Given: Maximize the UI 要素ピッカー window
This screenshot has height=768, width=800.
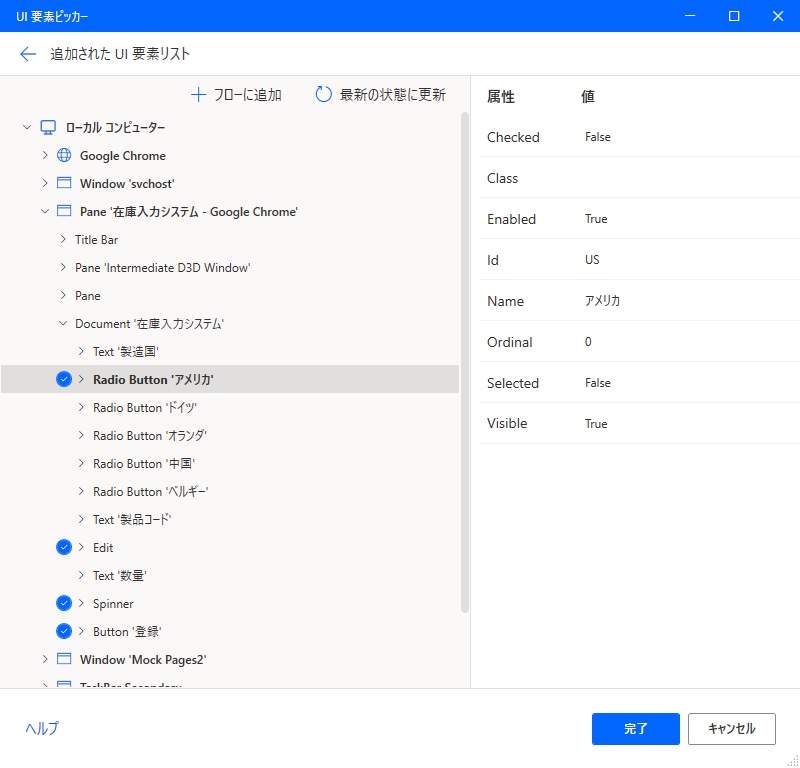Looking at the screenshot, I should pyautogui.click(x=734, y=16).
